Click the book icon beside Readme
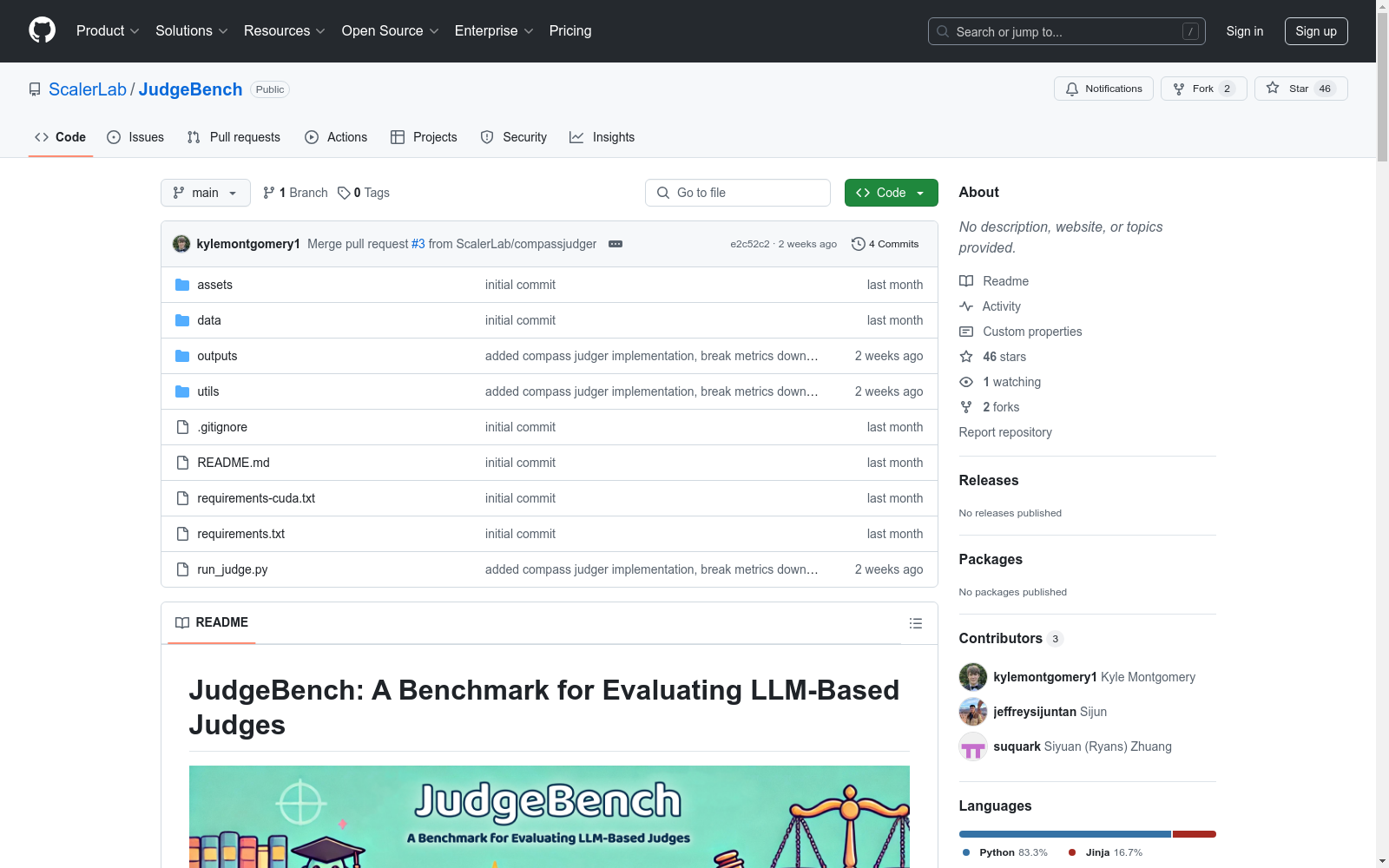1389x868 pixels. click(966, 281)
